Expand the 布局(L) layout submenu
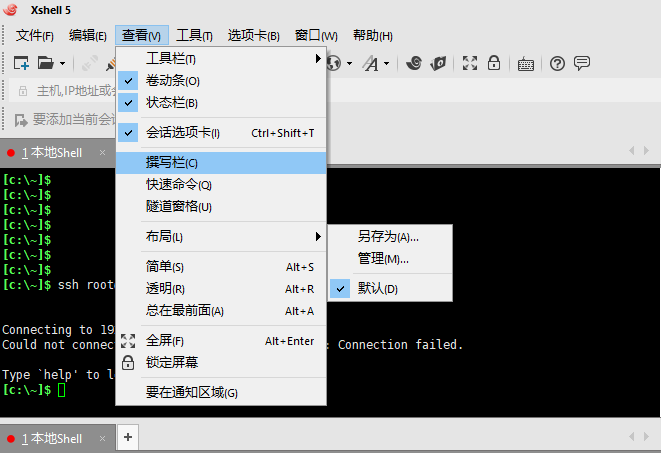This screenshot has width=661, height=453. [x=221, y=236]
